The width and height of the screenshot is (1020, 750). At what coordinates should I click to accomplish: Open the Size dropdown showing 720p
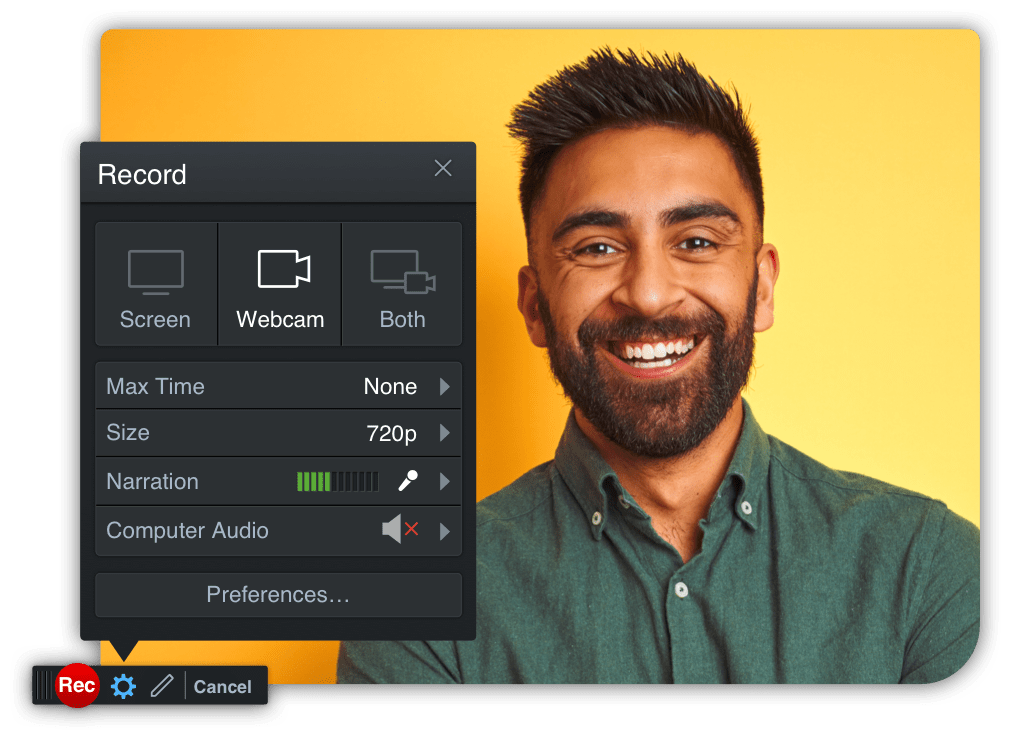pos(447,433)
